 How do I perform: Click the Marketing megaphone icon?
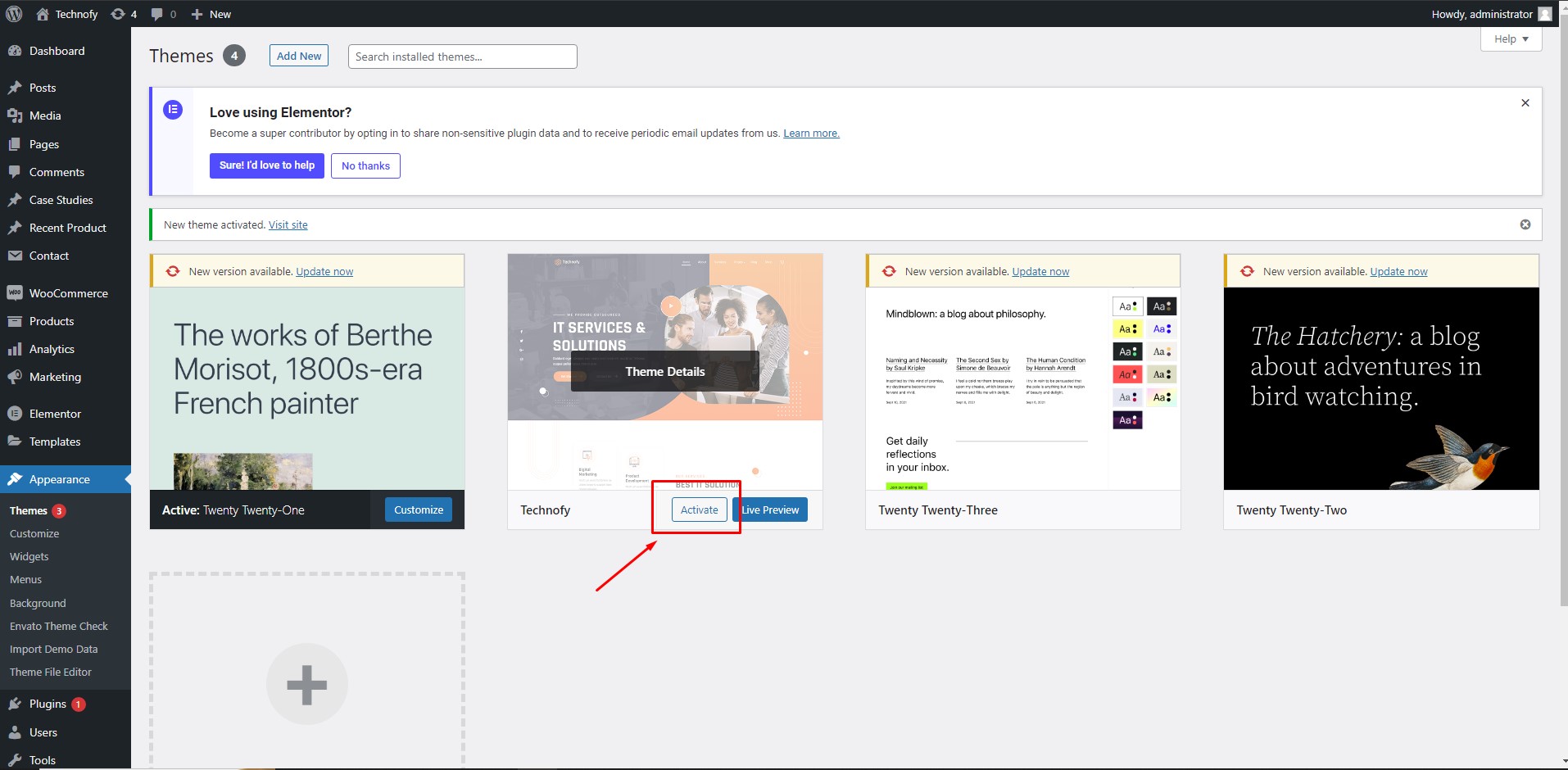tap(15, 377)
